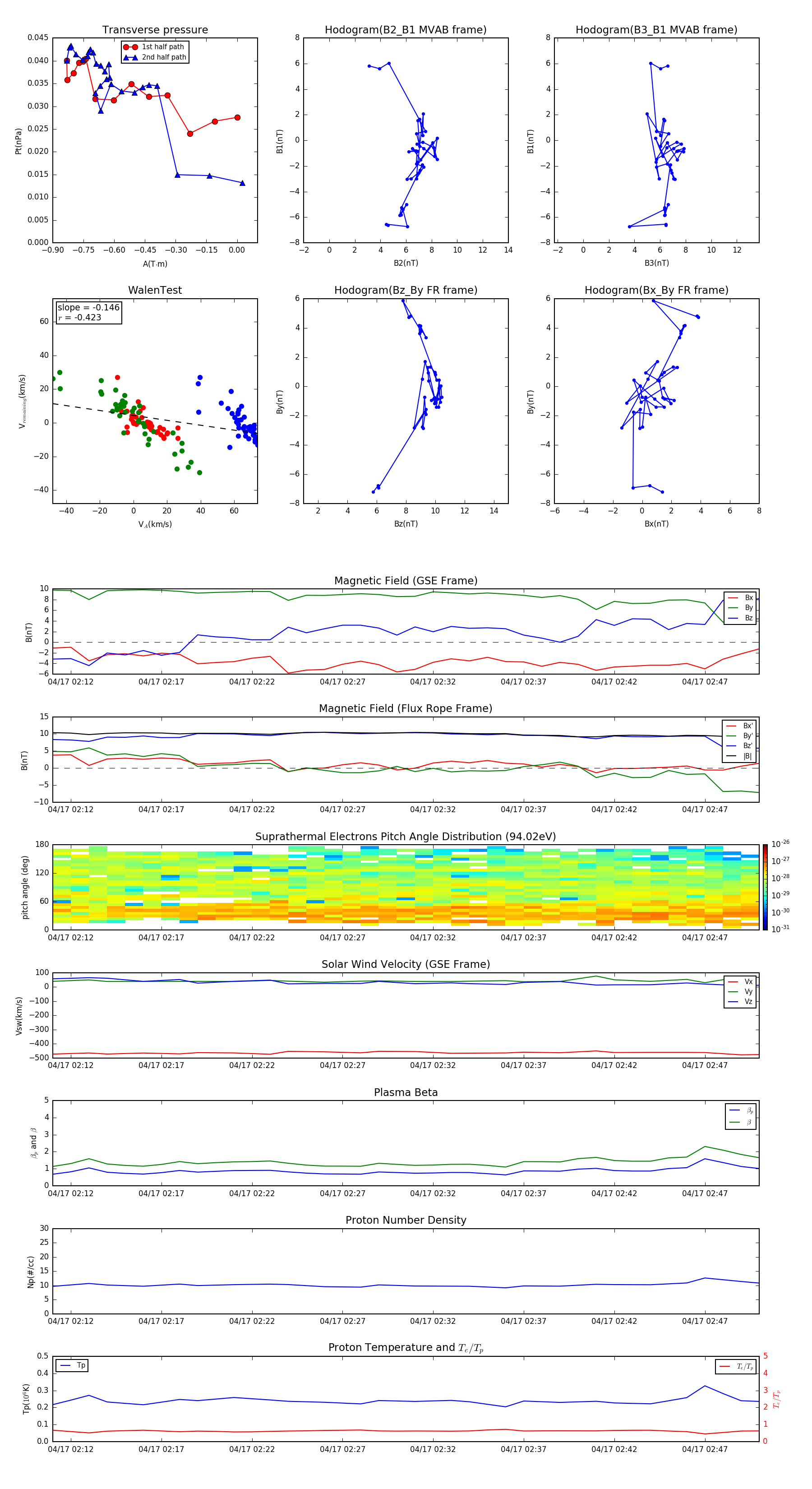Screen dimensions: 812x1489
Task: Click the red Te/Tp right axis label
Action: 777,1399
